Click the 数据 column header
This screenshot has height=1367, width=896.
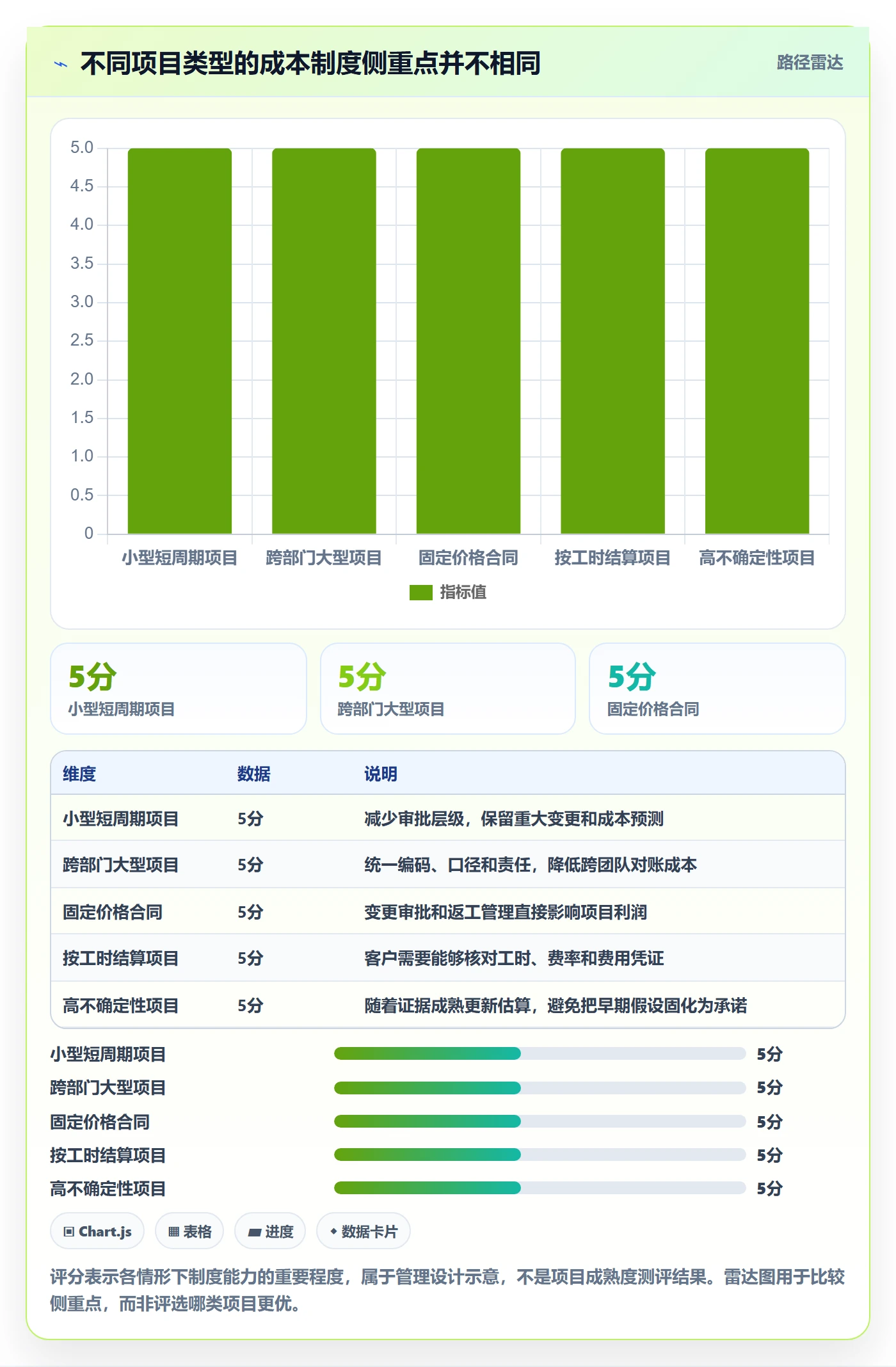coord(254,774)
